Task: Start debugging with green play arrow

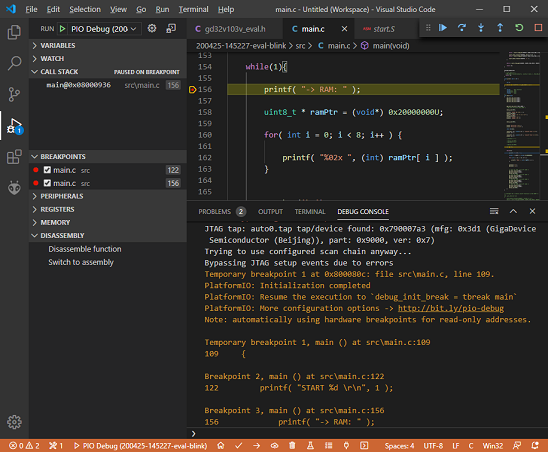Action: click(63, 29)
